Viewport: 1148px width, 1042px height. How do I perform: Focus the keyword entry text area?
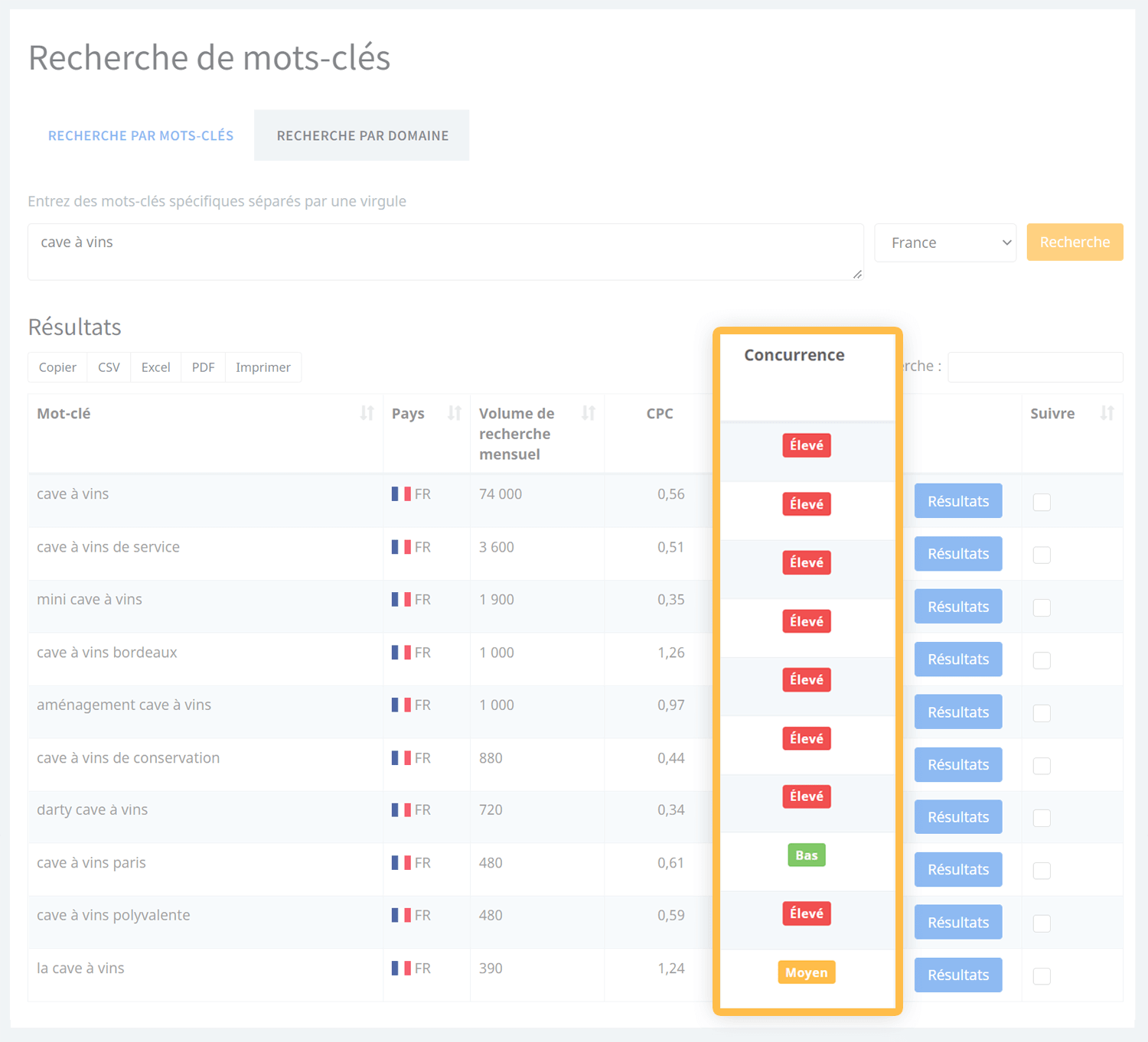(445, 252)
